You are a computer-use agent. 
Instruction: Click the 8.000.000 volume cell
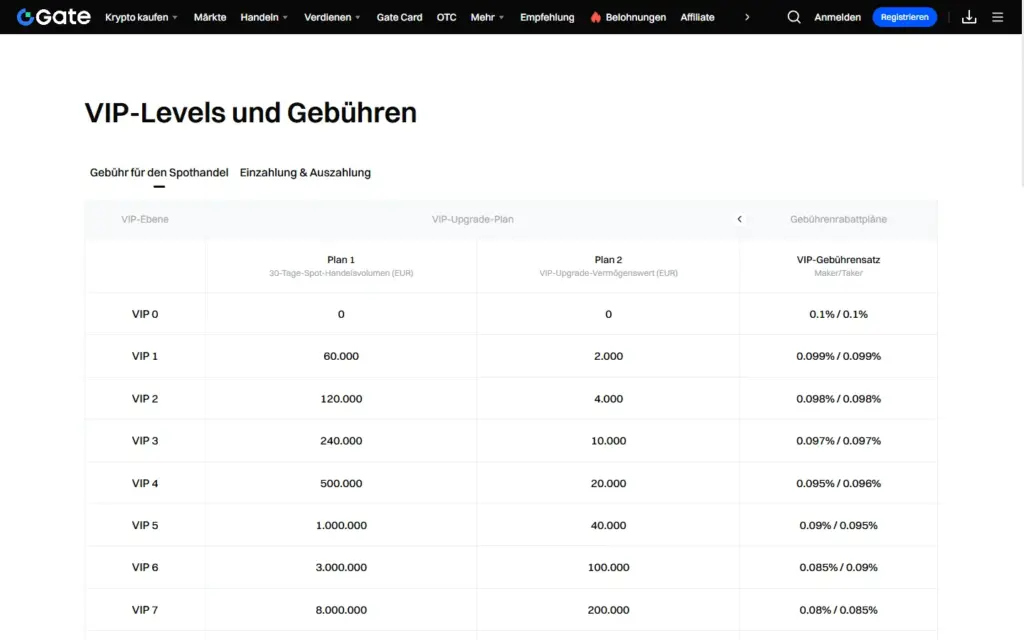(341, 610)
